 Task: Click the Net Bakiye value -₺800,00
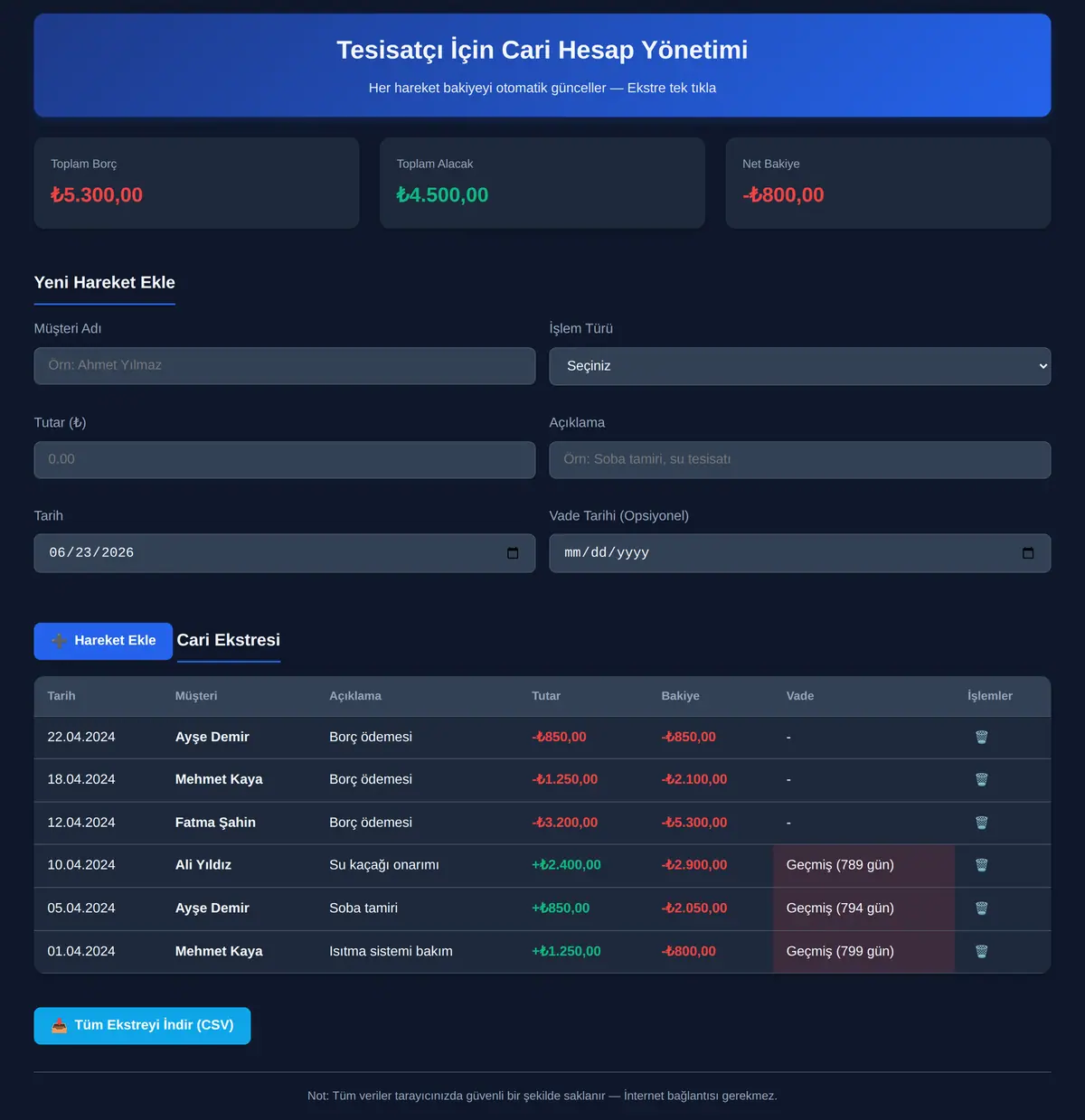[x=783, y=195]
